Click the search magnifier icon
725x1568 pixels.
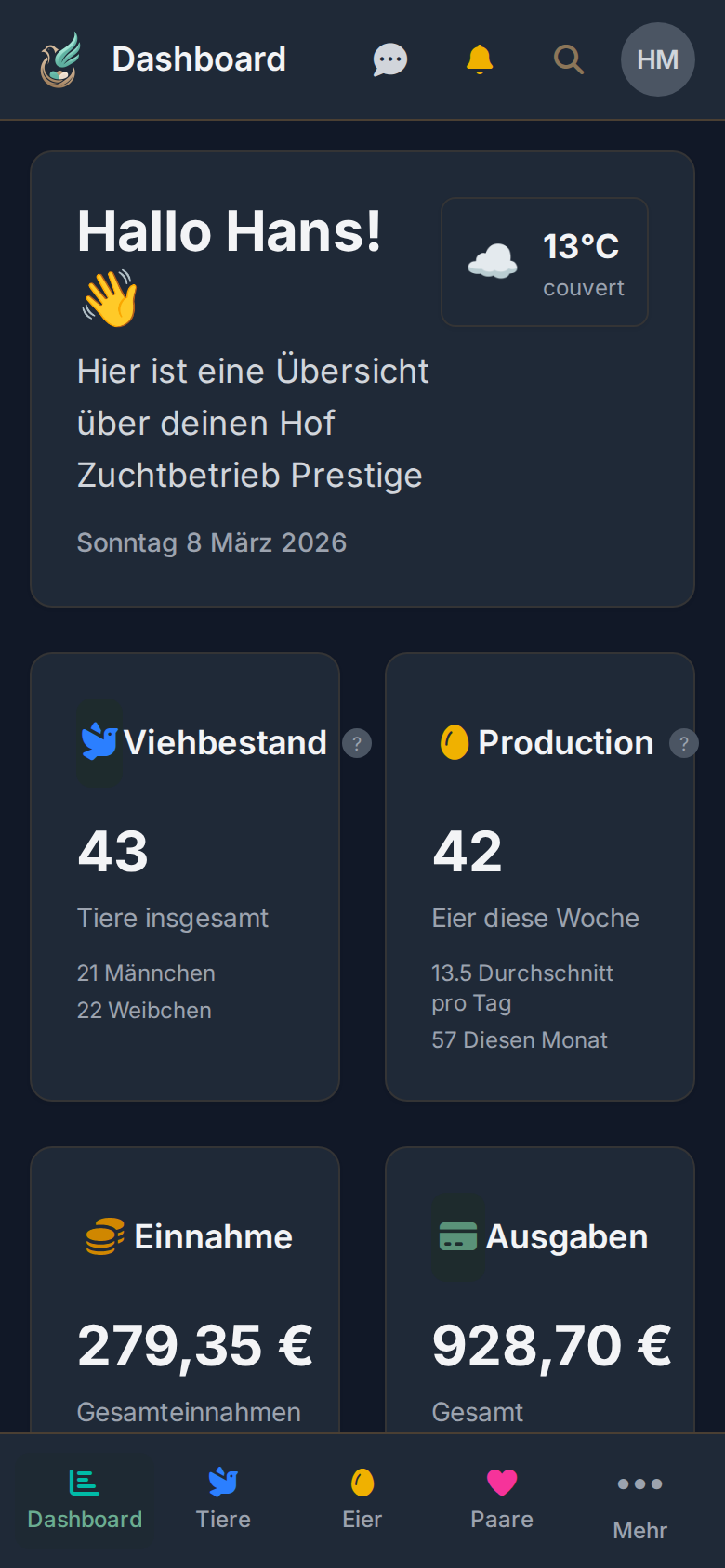coord(568,59)
